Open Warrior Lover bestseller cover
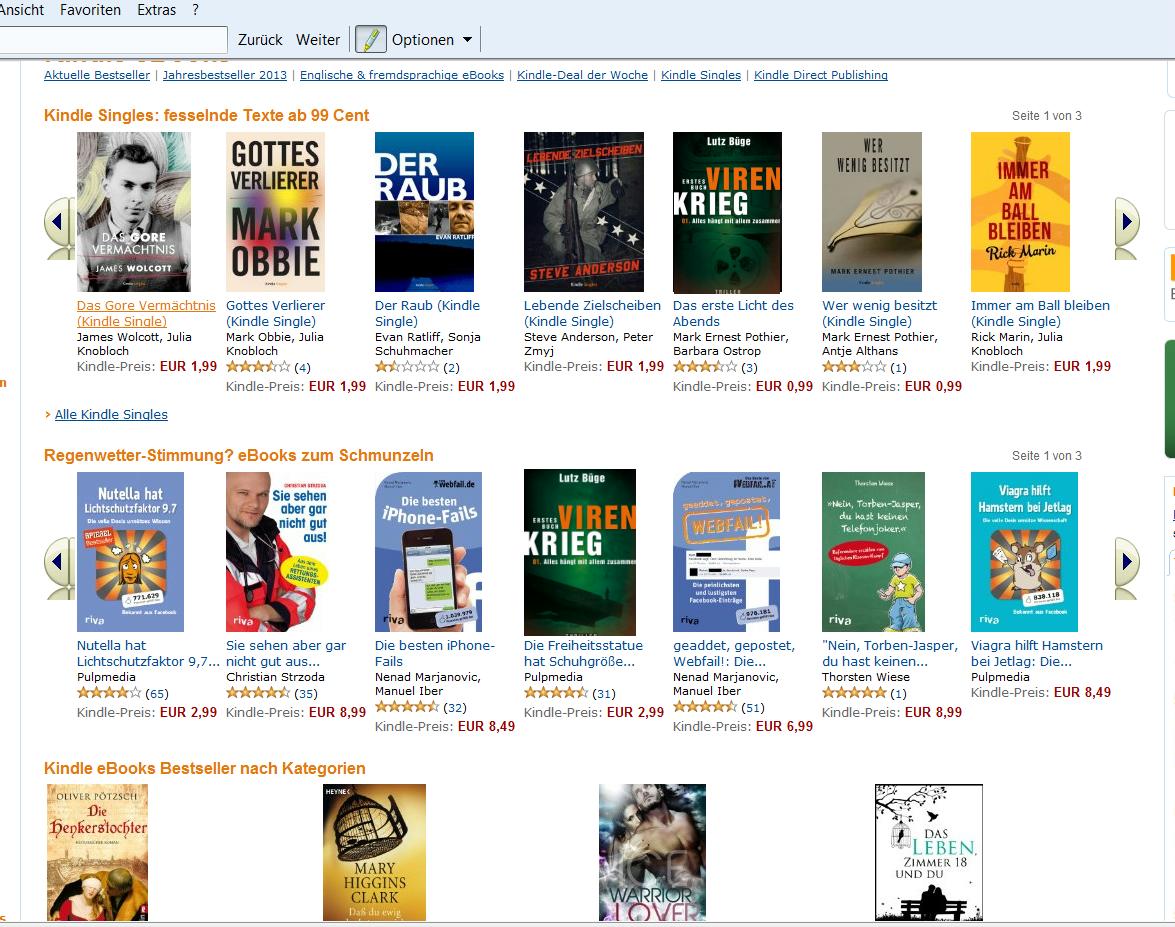Image resolution: width=1175 pixels, height=927 pixels. pyautogui.click(x=652, y=852)
